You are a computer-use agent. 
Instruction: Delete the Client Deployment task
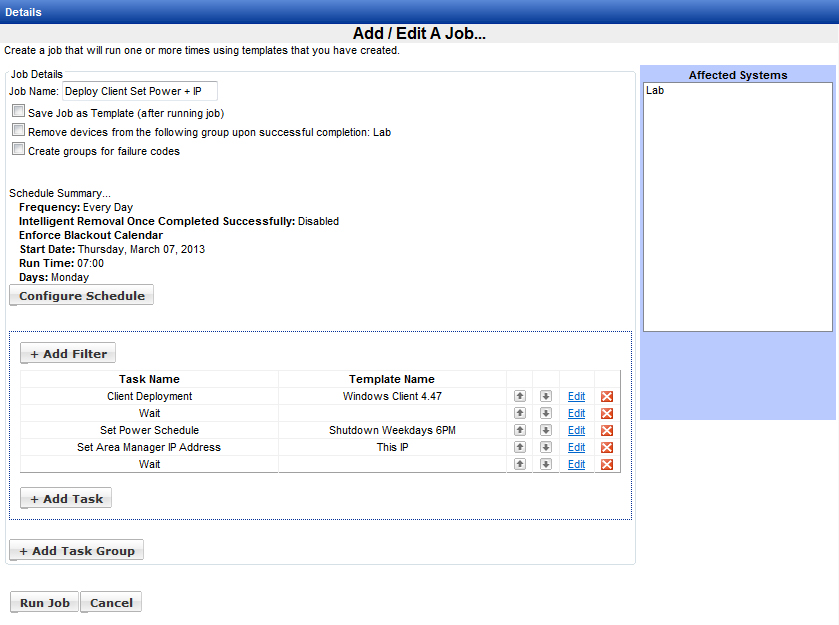tap(607, 397)
